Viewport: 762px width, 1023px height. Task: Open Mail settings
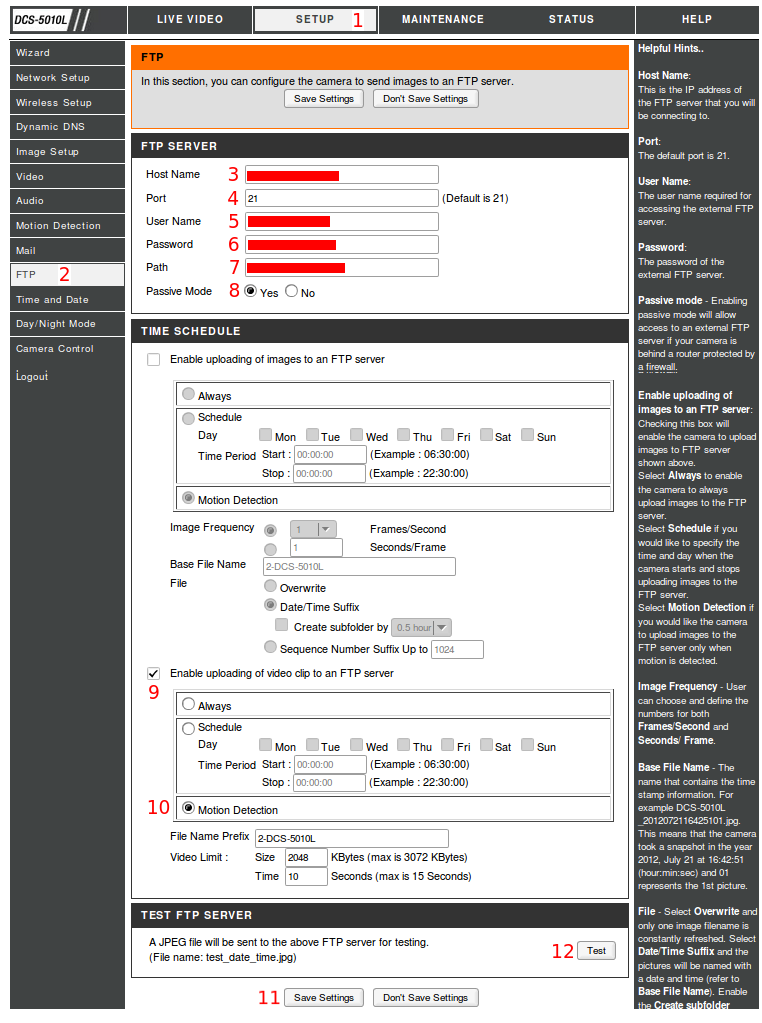tap(67, 250)
